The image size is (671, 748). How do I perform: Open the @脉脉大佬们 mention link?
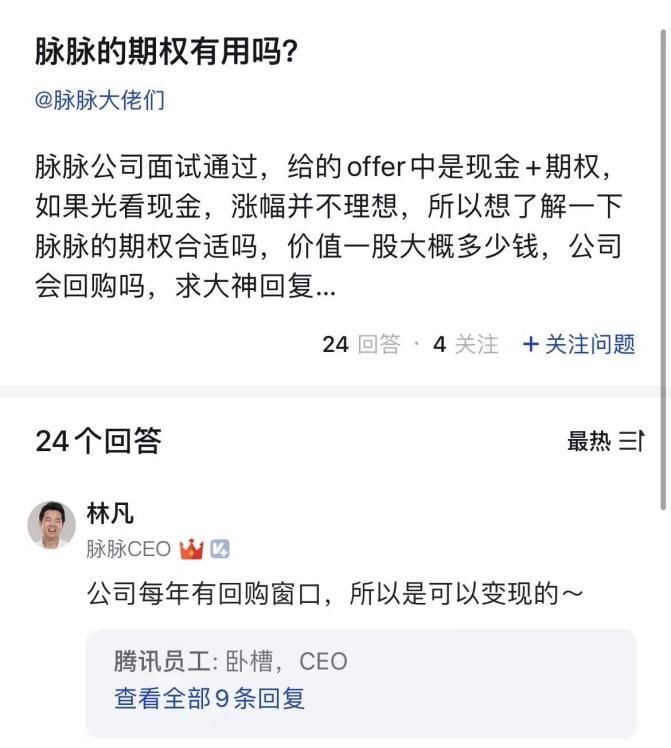point(100,100)
